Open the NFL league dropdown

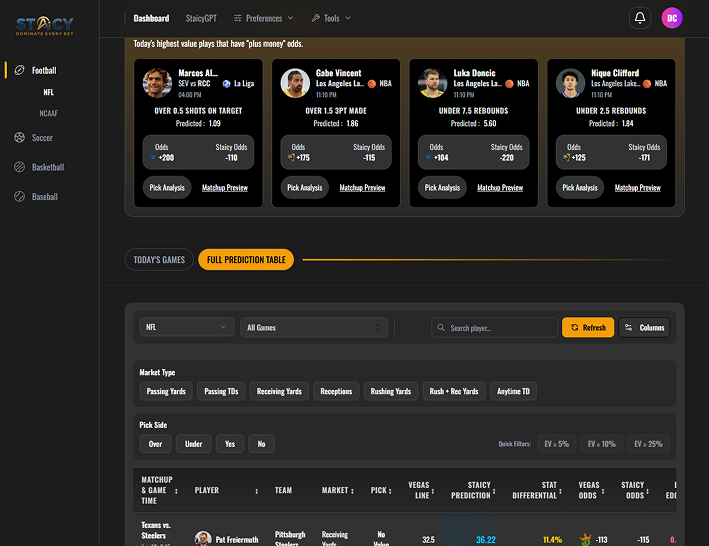pos(186,327)
